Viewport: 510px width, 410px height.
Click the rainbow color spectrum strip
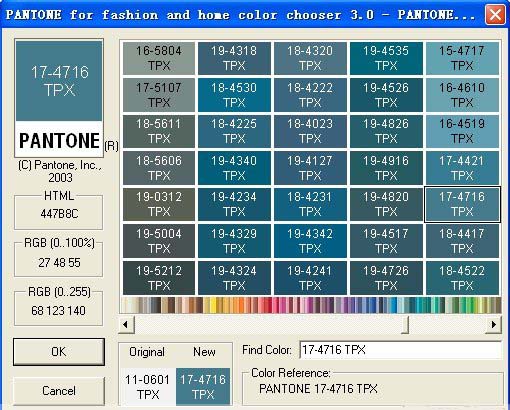(x=311, y=305)
